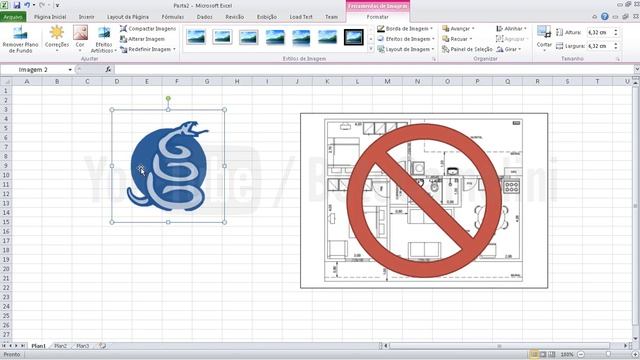Select column header D
Image resolution: width=640 pixels, height=360 pixels.
(x=117, y=82)
